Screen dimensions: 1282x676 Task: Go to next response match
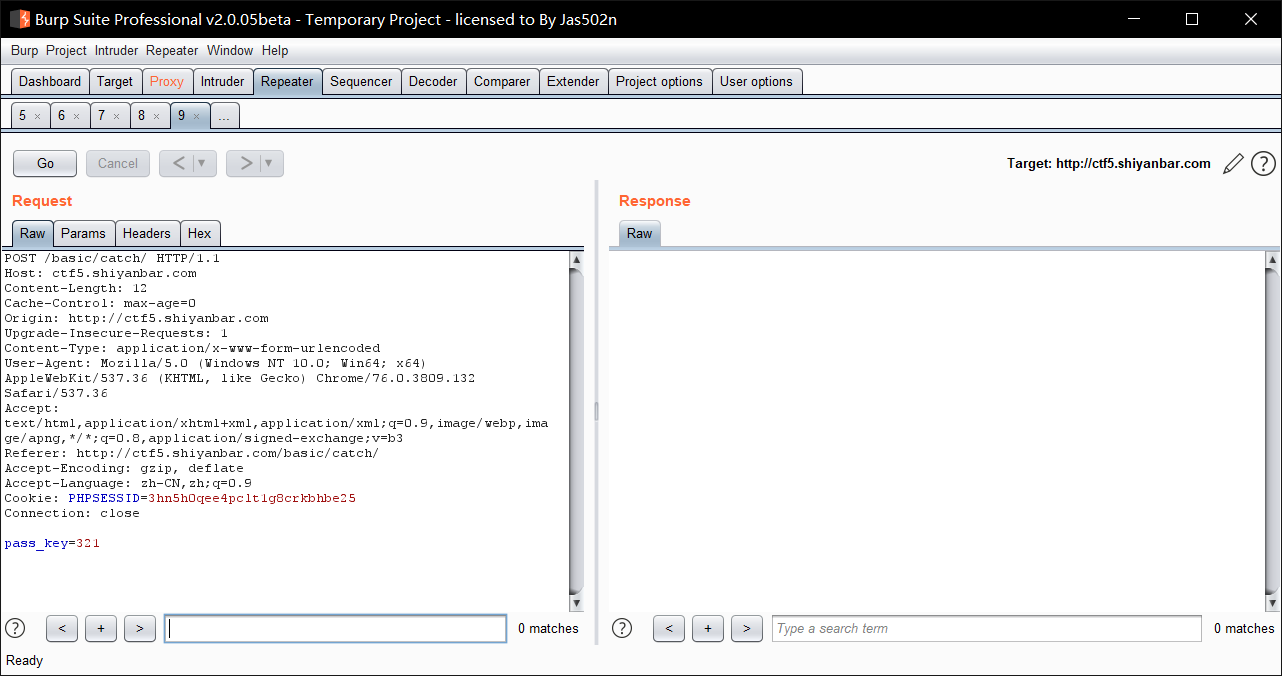pos(747,628)
